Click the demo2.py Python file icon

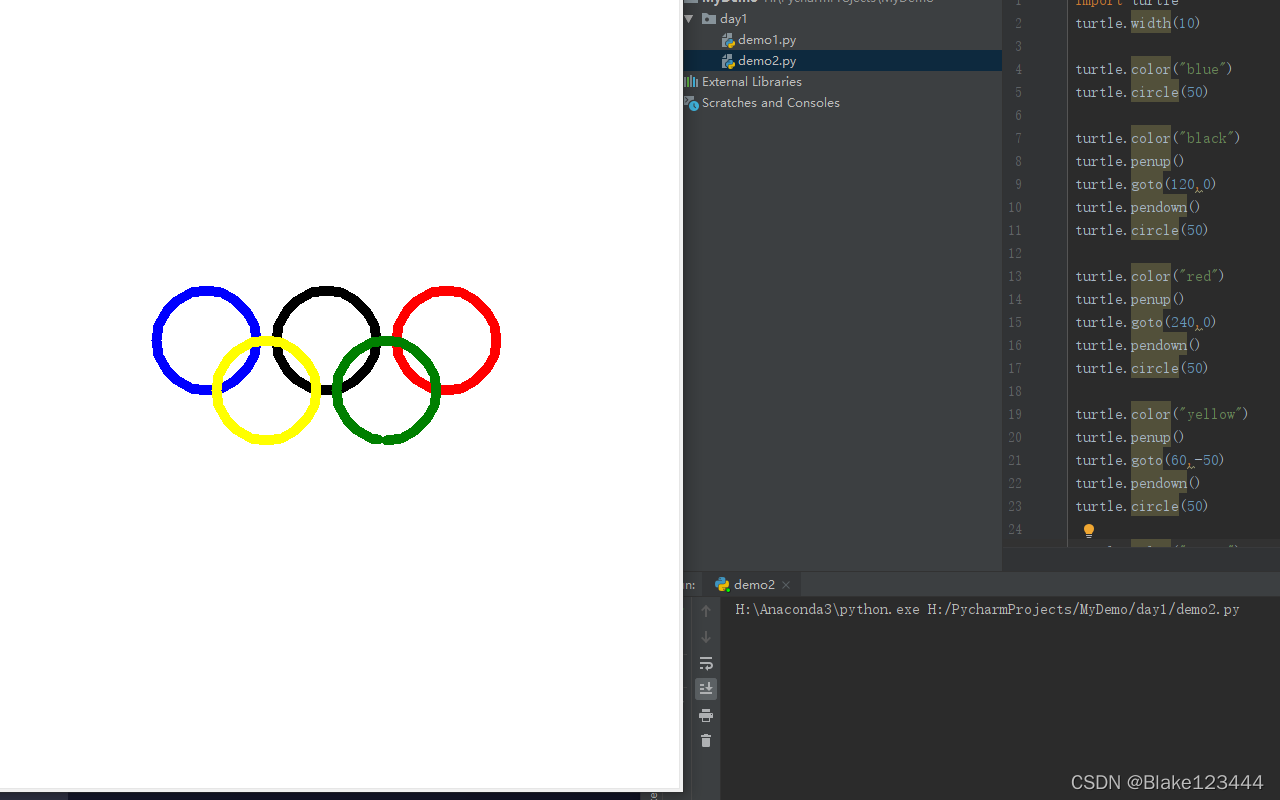728,61
